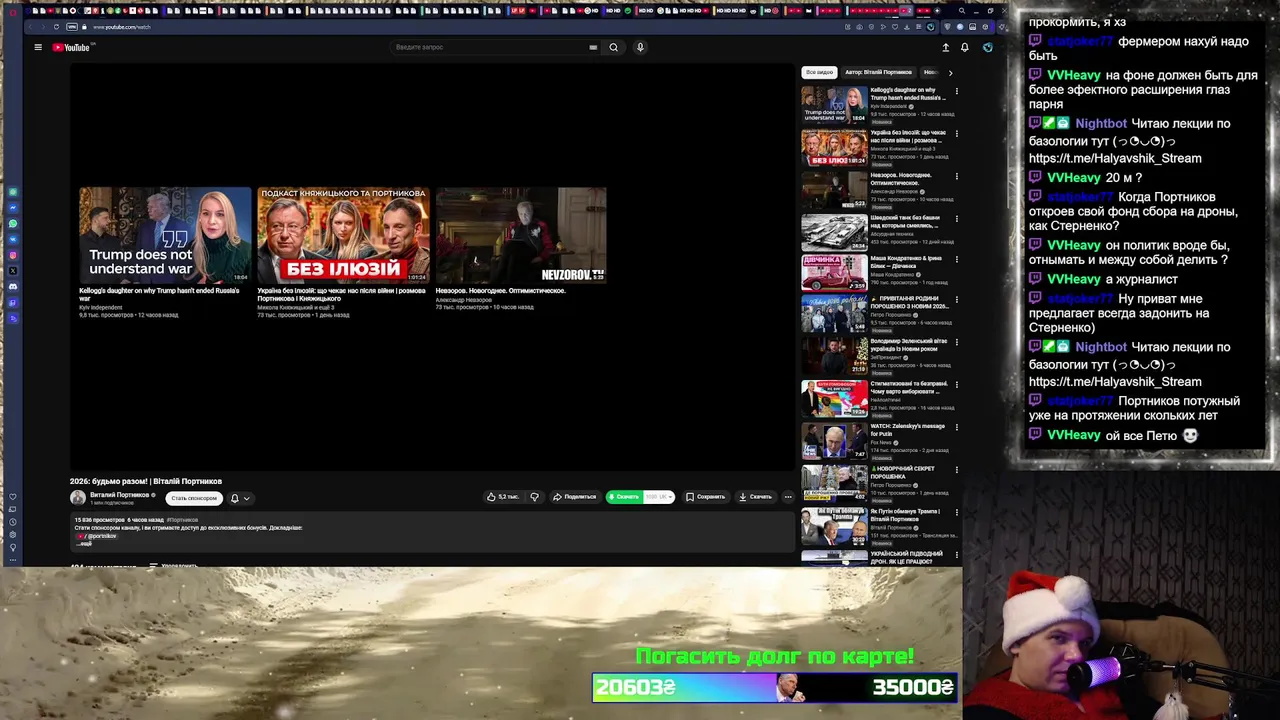Viewport: 1280px width, 720px height.
Task: Open channel name 'Виталий Портников' below video
Action: click(119, 494)
